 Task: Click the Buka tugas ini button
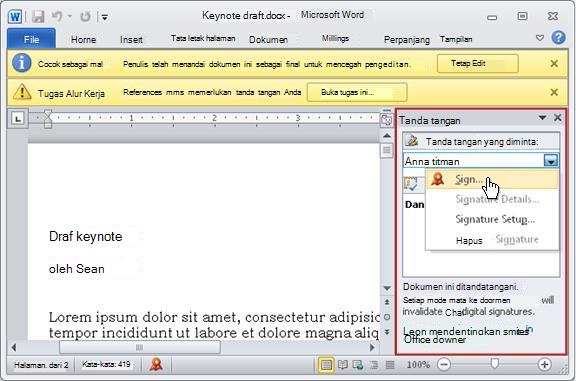coord(357,92)
